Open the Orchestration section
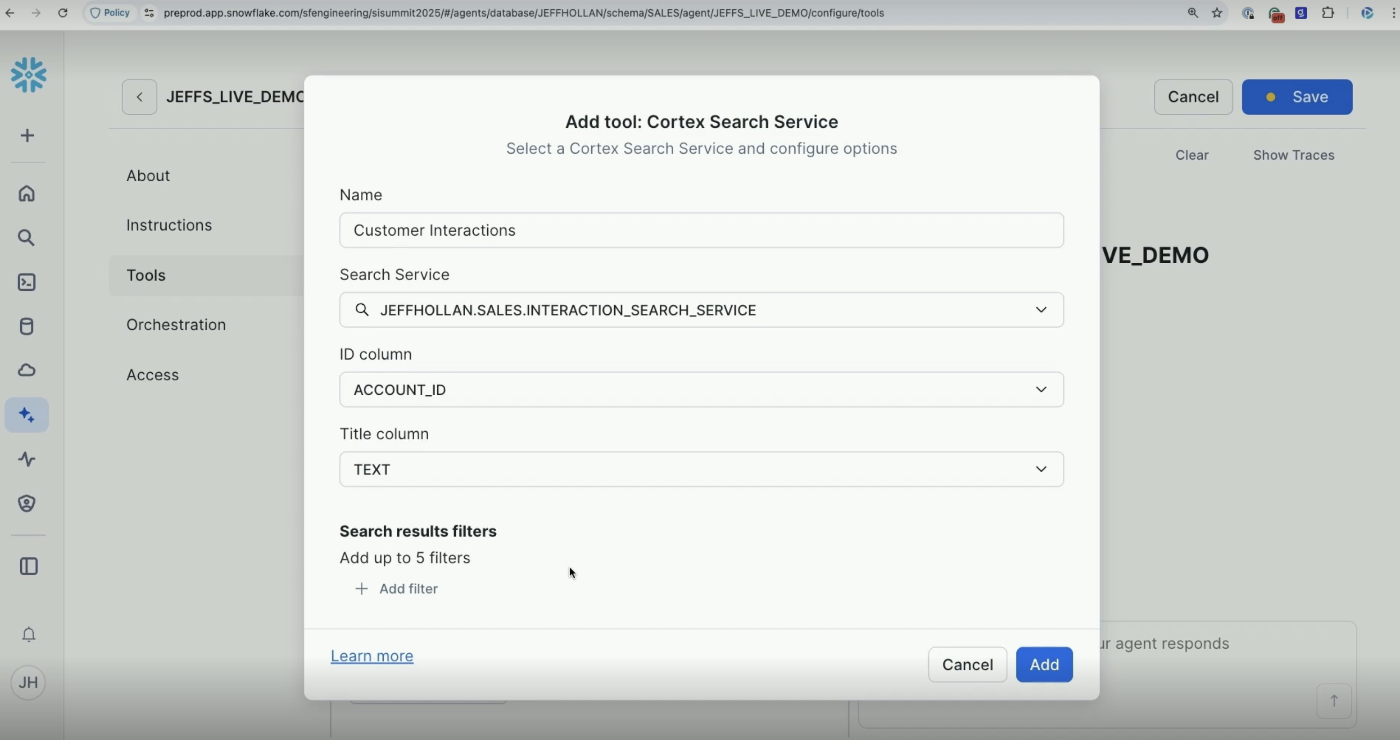1400x740 pixels. coord(176,325)
